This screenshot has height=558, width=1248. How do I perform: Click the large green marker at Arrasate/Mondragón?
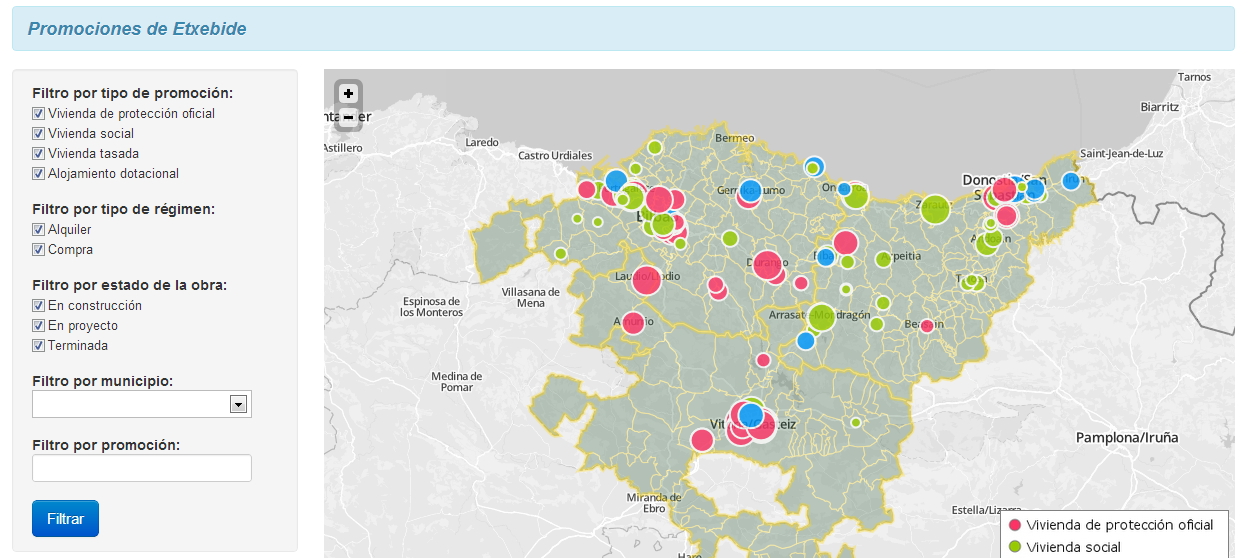(x=821, y=317)
